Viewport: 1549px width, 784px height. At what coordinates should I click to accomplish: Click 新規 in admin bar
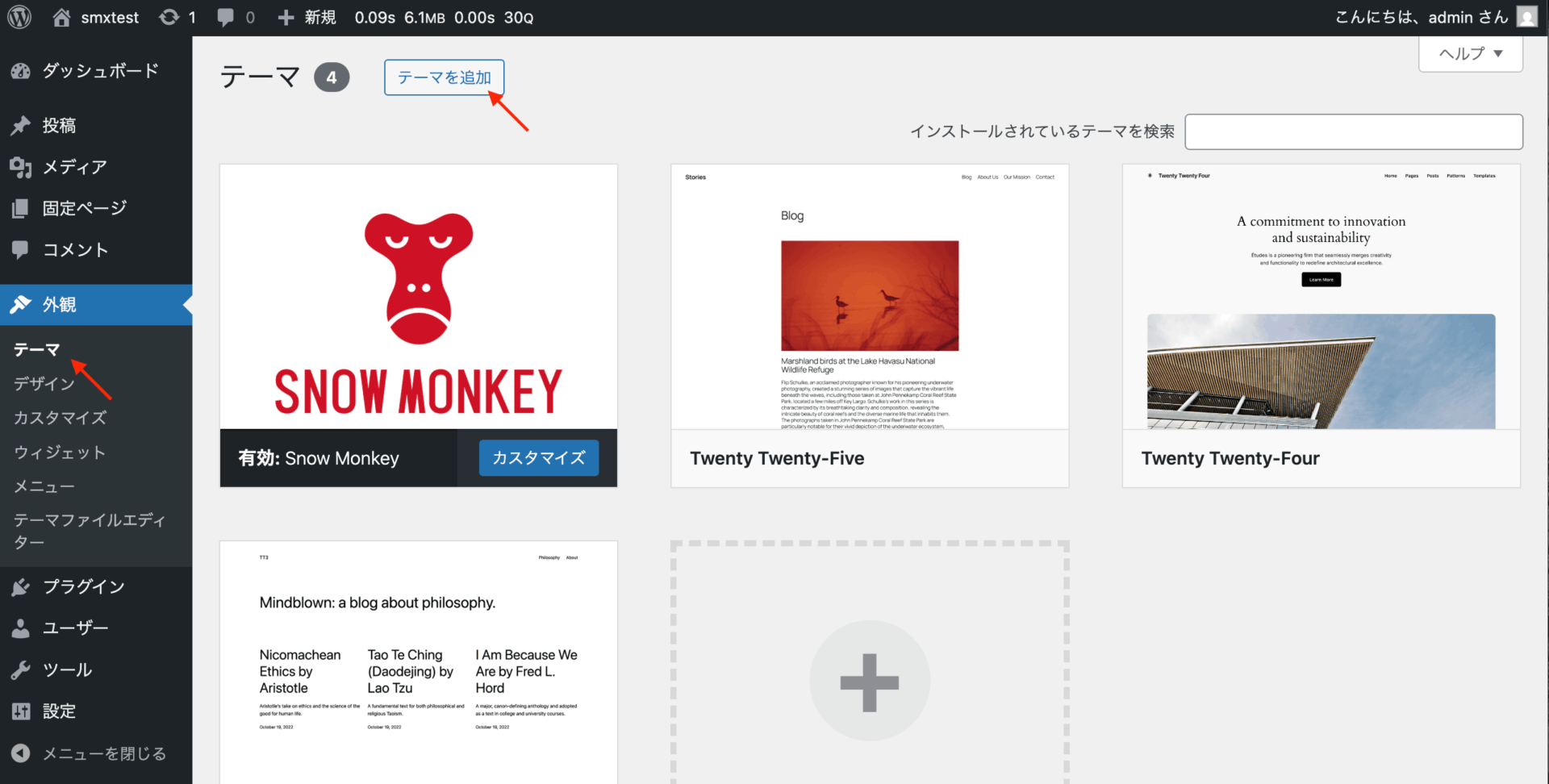click(x=320, y=17)
